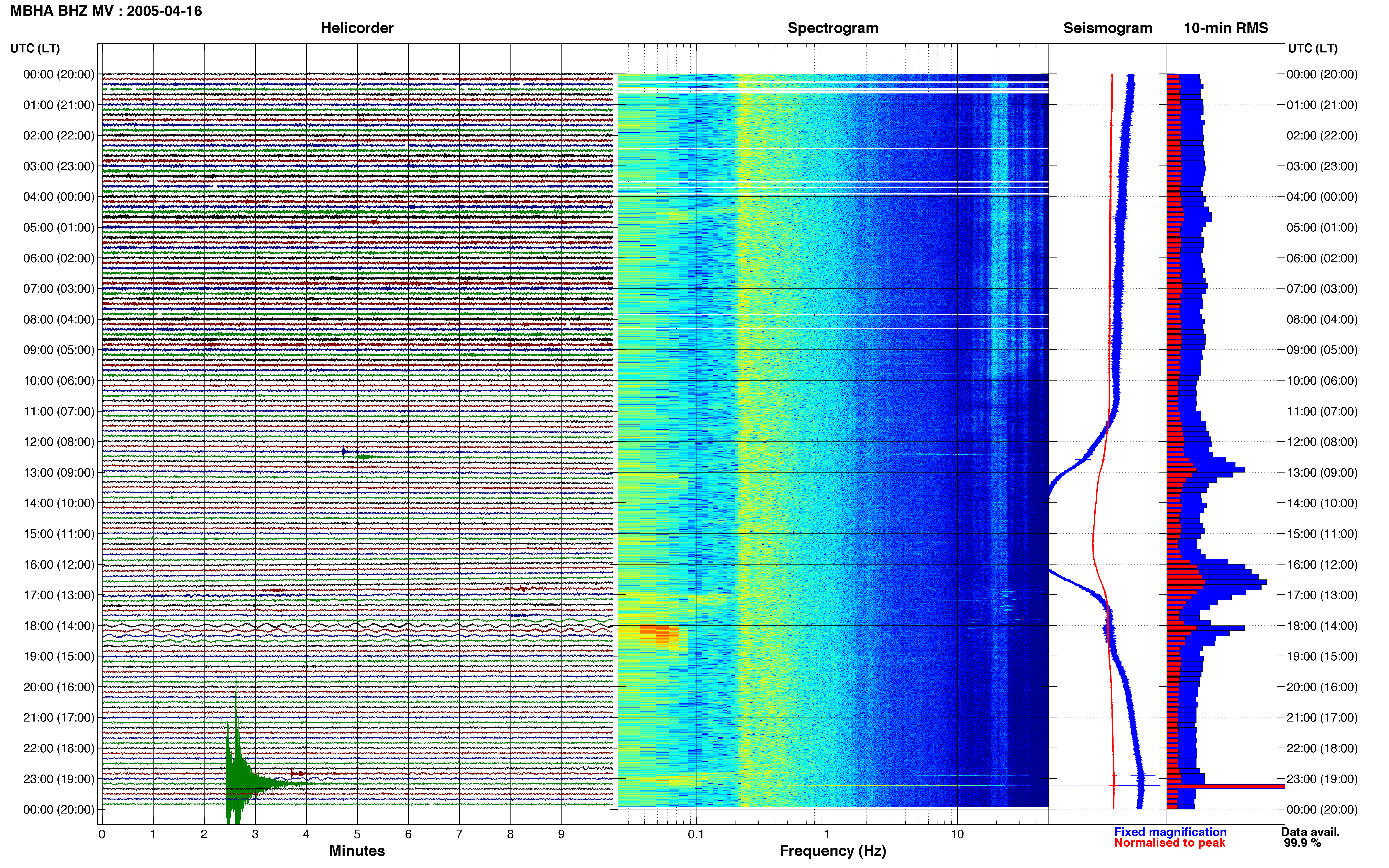
Task: Click the 'Normalised to peak' legend text
Action: coord(1170,843)
